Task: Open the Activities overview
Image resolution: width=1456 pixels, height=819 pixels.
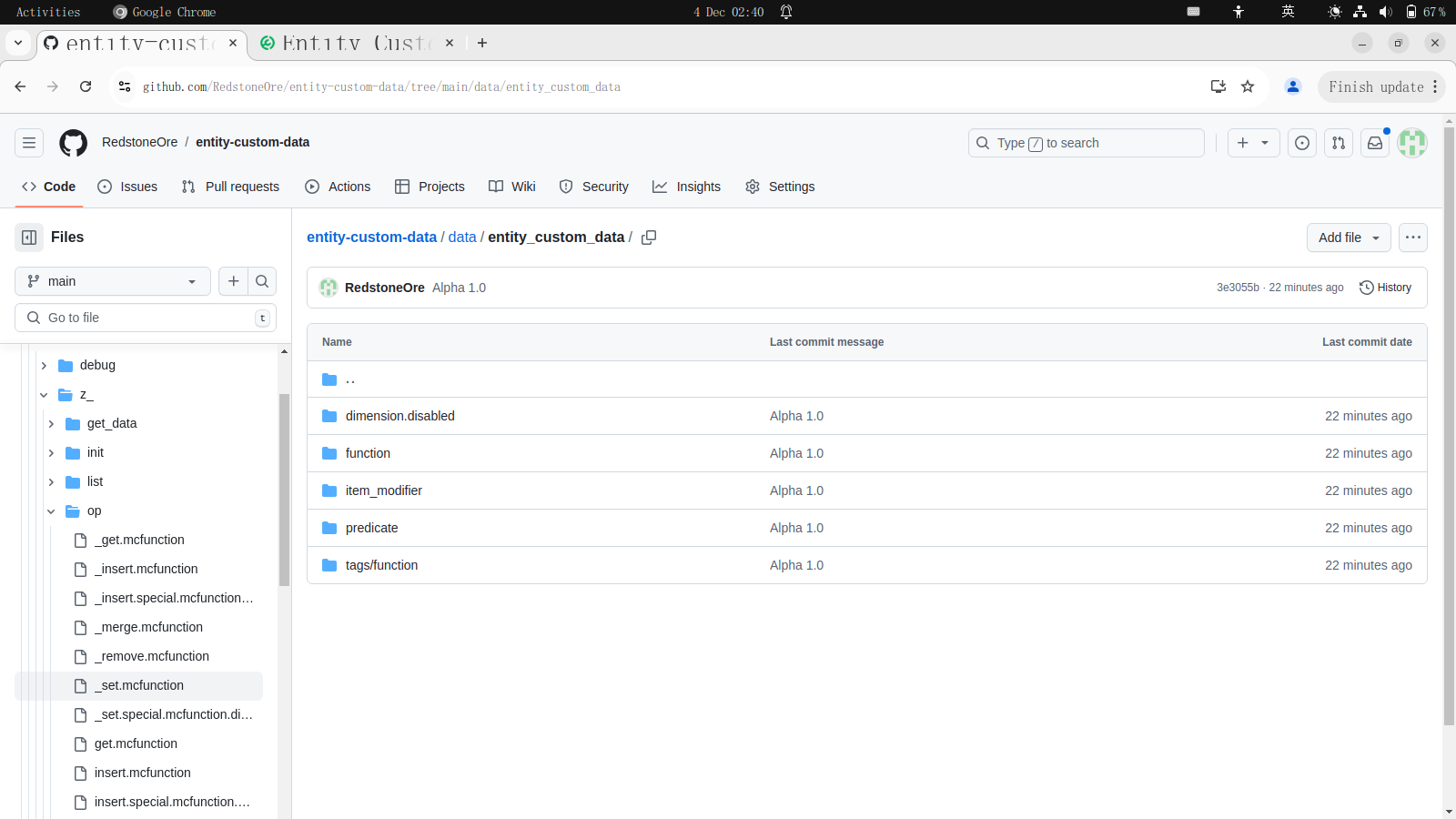Action: pyautogui.click(x=48, y=12)
